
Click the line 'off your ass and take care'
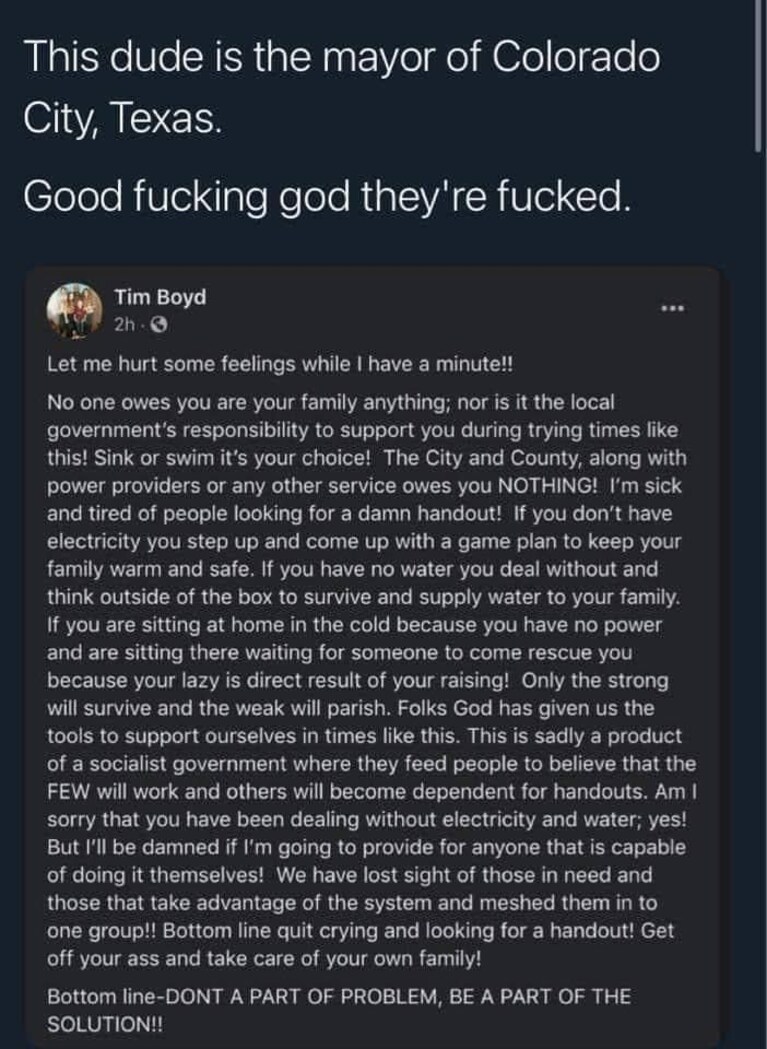pyautogui.click(x=264, y=959)
